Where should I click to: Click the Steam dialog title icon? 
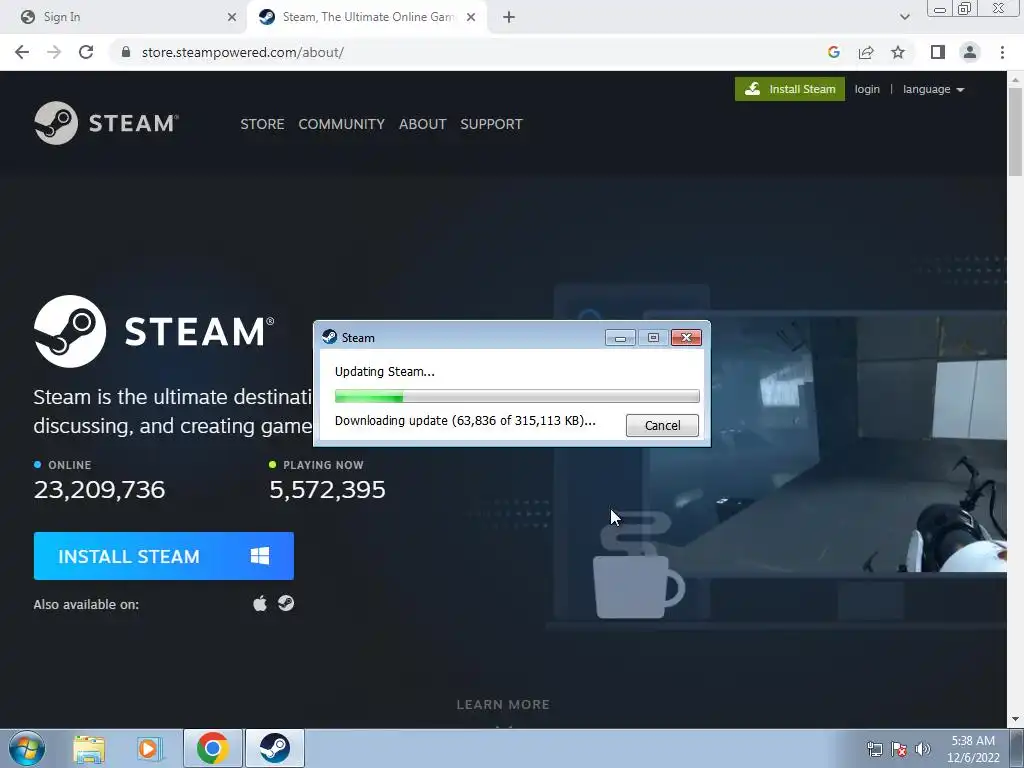click(x=329, y=337)
